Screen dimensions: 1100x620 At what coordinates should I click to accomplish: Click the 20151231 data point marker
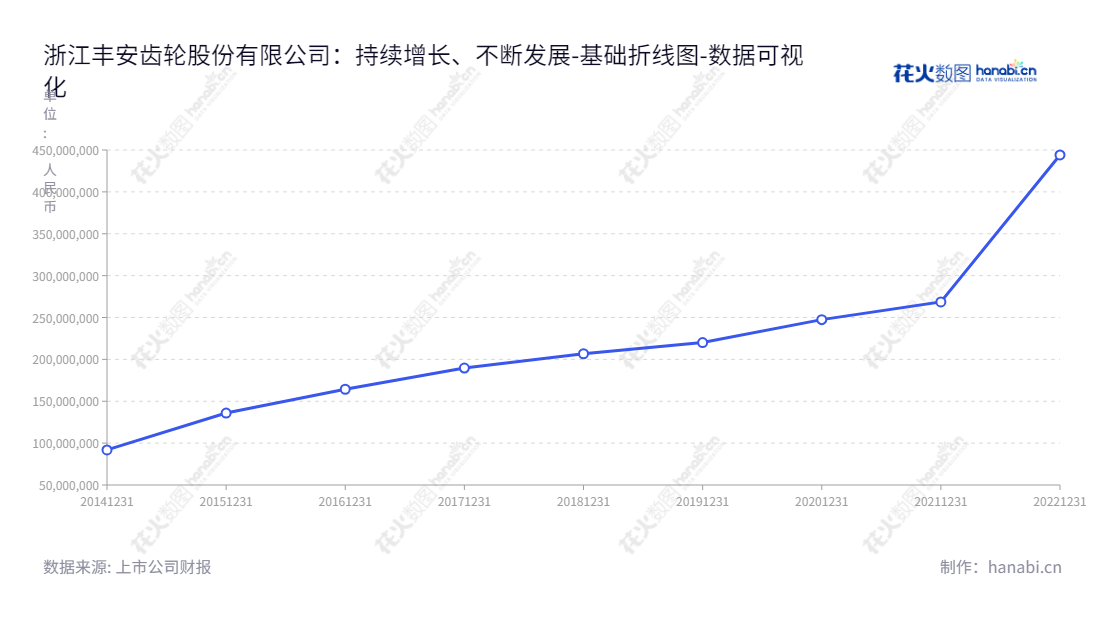coord(226,413)
